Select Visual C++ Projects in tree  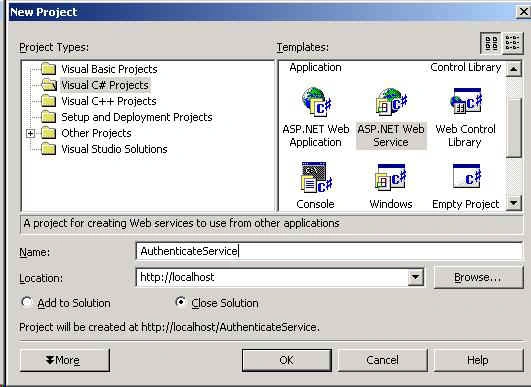point(109,101)
